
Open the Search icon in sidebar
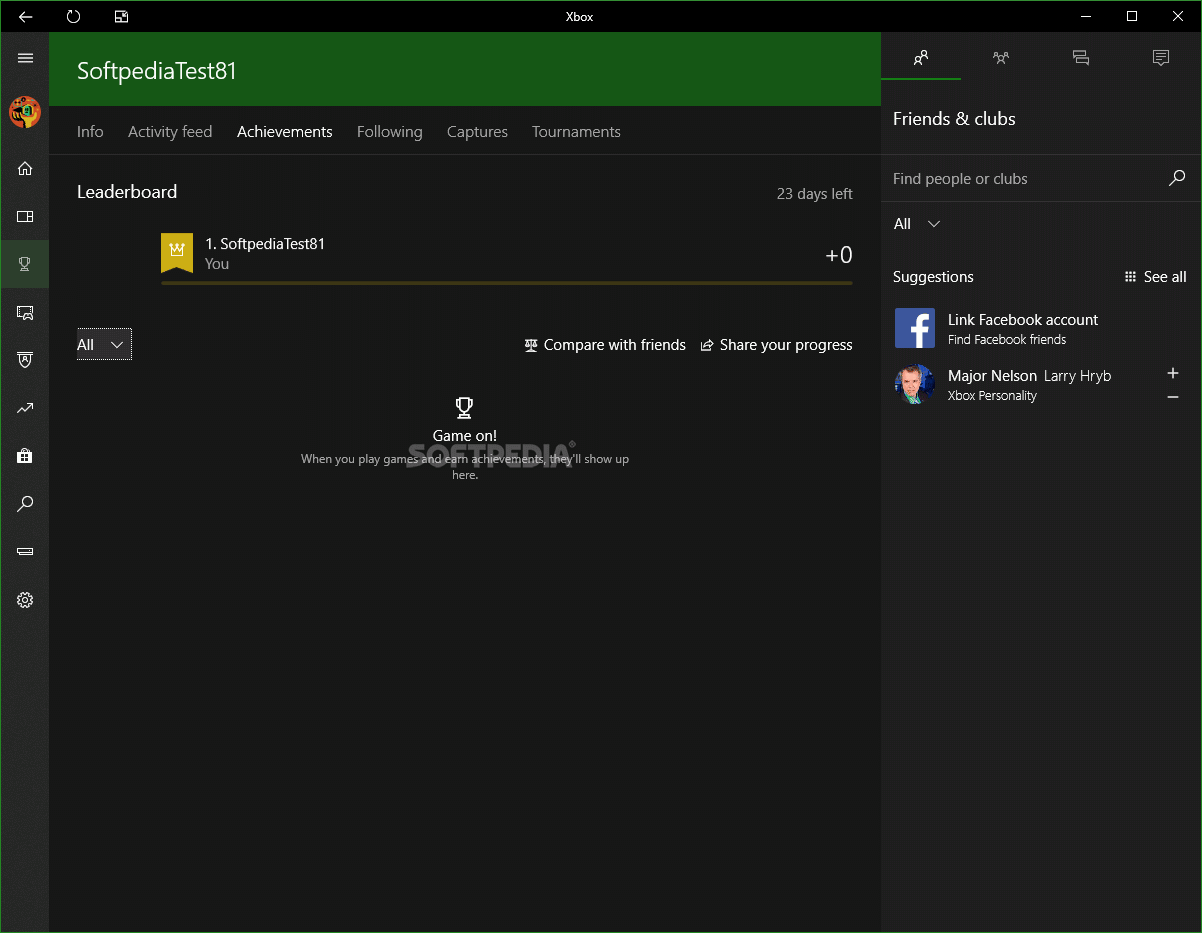(25, 504)
